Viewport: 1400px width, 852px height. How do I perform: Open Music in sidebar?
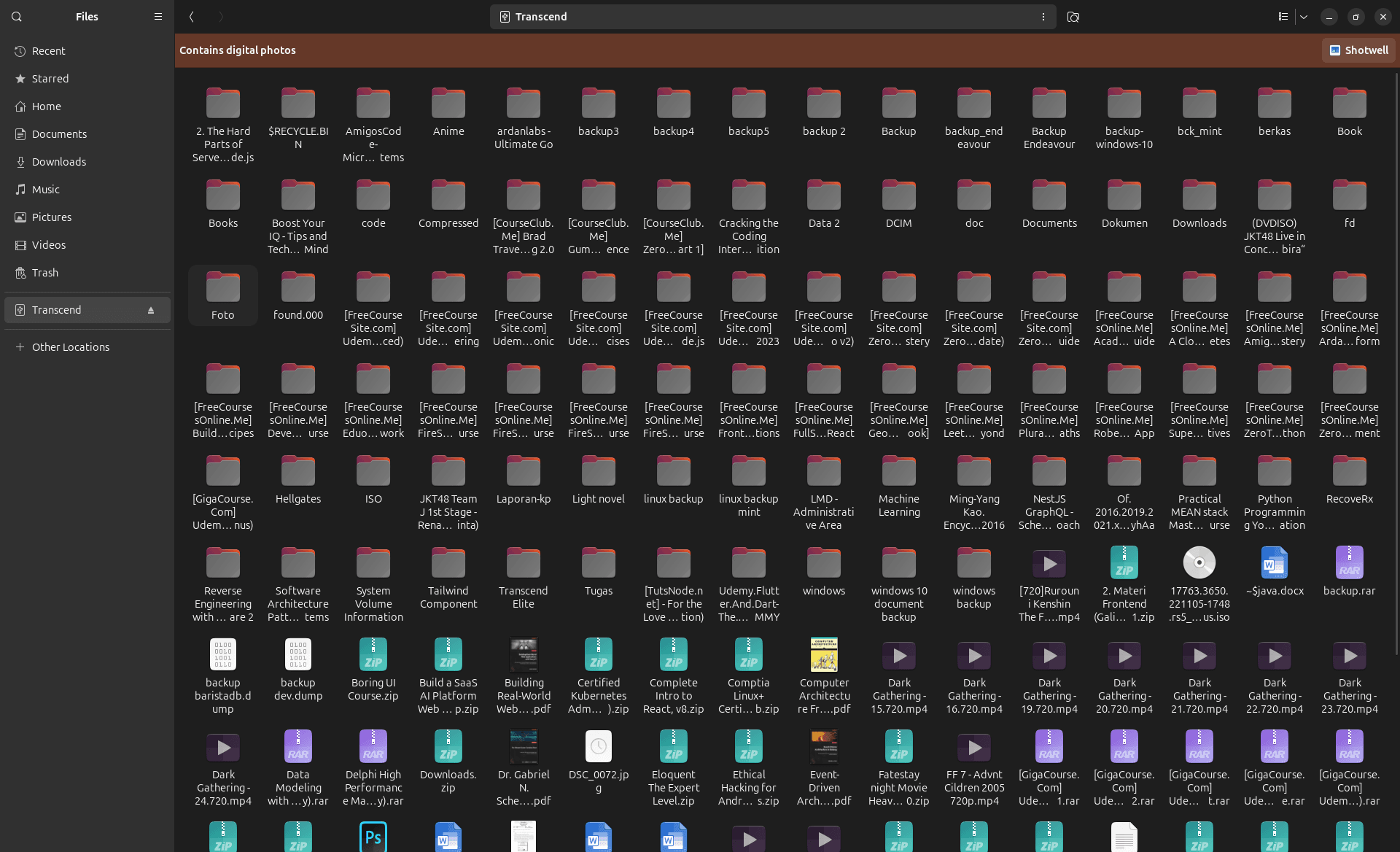pyautogui.click(x=87, y=190)
